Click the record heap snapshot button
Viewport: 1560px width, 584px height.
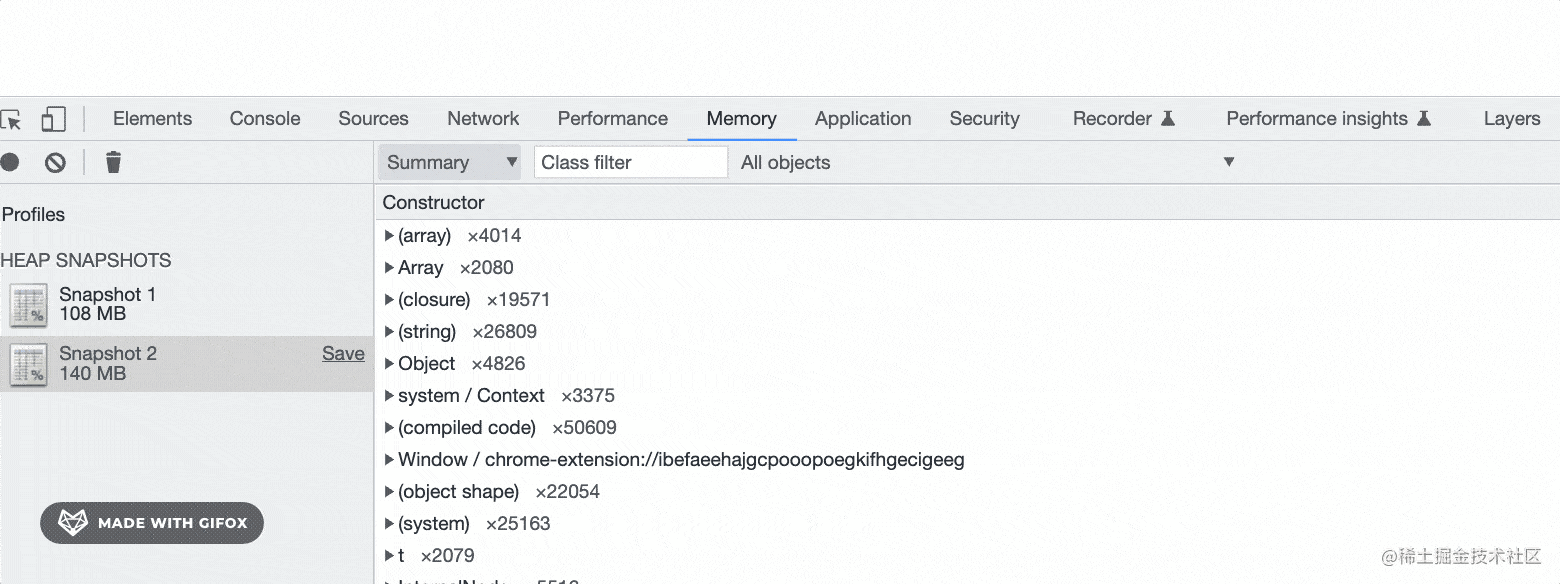10,162
